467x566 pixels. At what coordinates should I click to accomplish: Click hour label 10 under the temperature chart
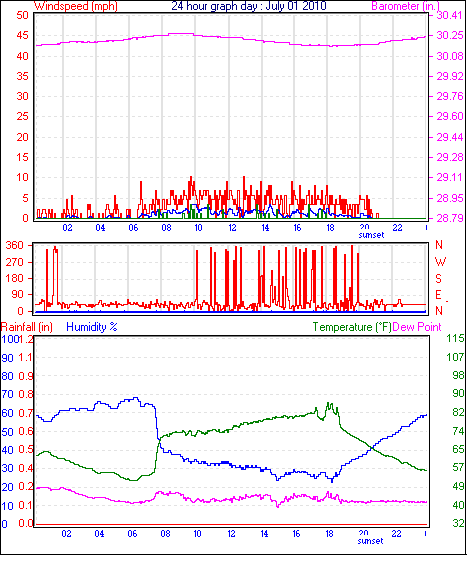coord(198,534)
